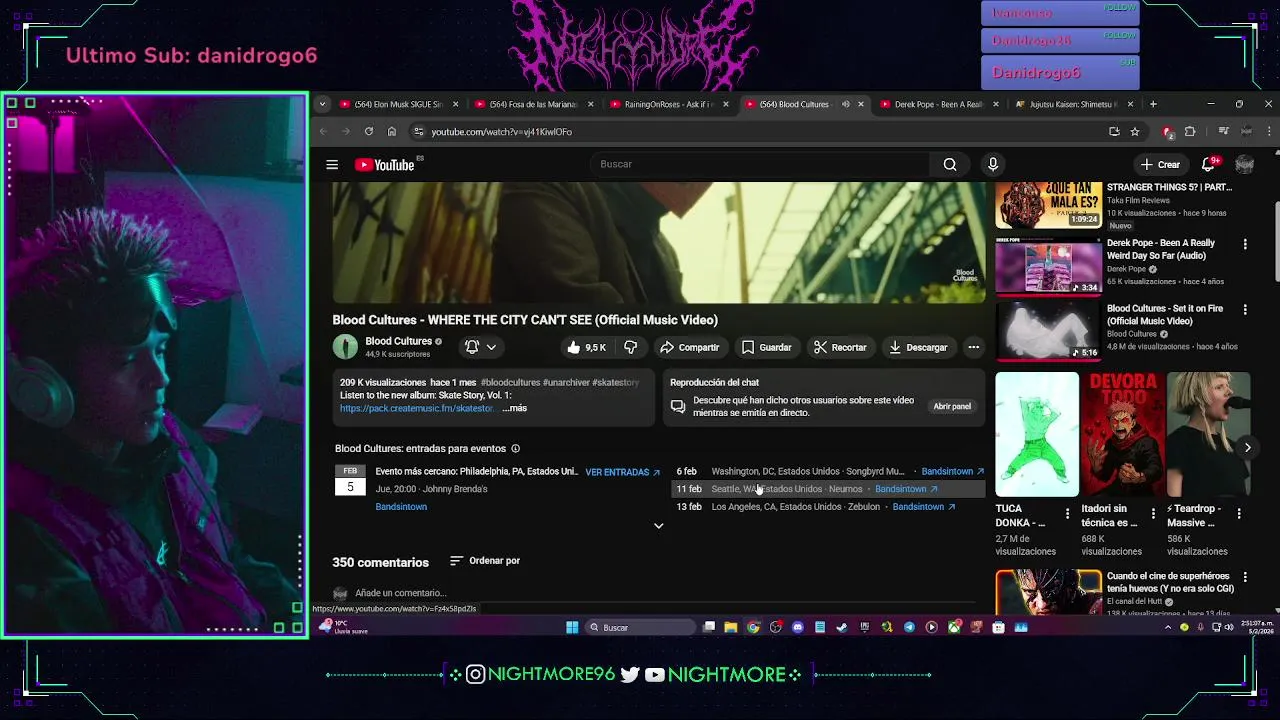Mute the Blood Cultures tab audio icon

pyautogui.click(x=845, y=104)
